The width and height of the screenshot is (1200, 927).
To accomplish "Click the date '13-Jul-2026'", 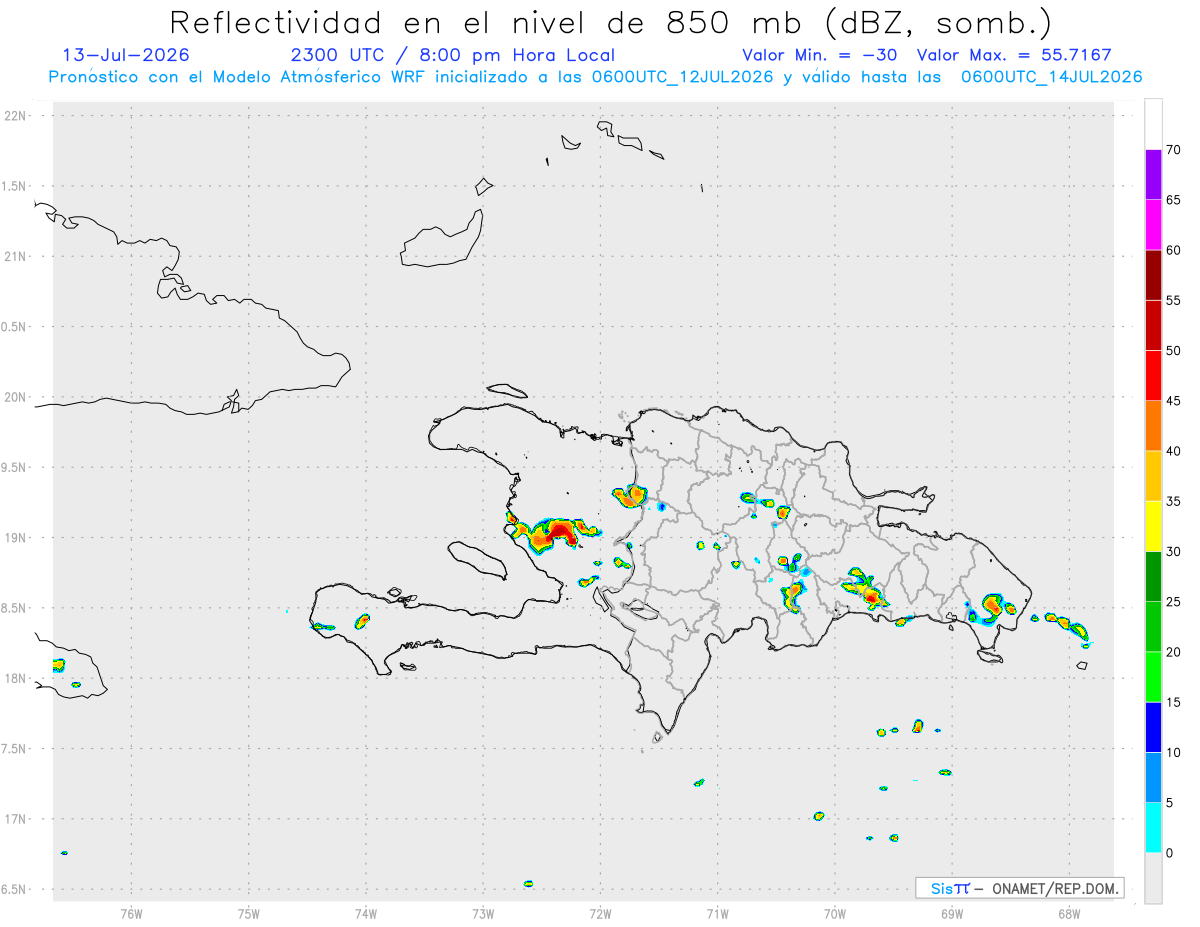I will tap(126, 56).
